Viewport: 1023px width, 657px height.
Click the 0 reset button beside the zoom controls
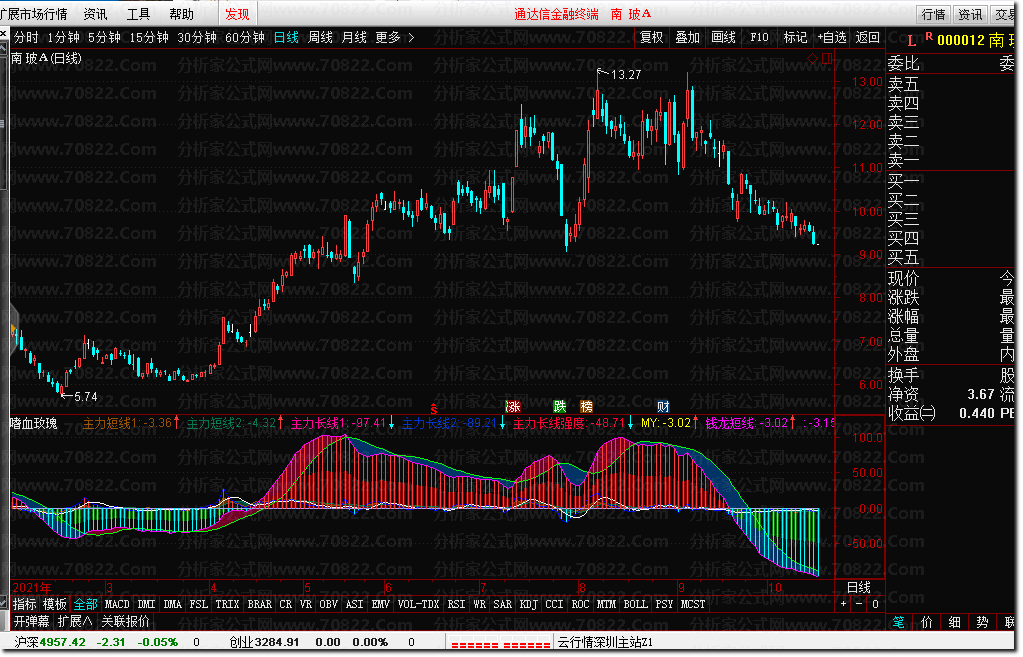tap(875, 604)
